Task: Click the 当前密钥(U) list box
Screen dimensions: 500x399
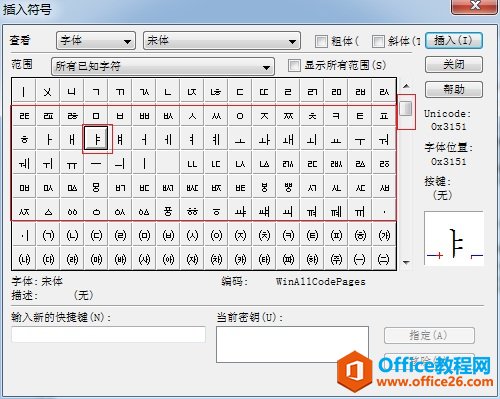Action: pyautogui.click(x=292, y=344)
